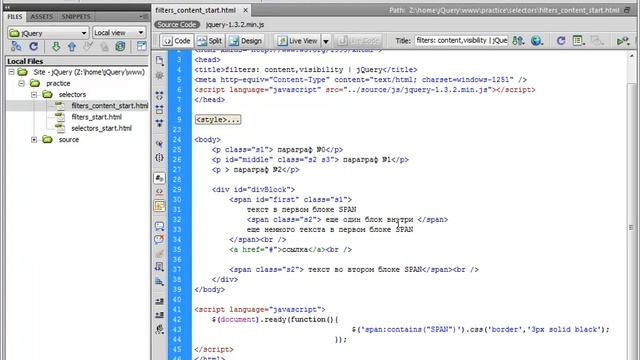
Task: Select filters_content_start.html in Files tree
Action: [109, 106]
